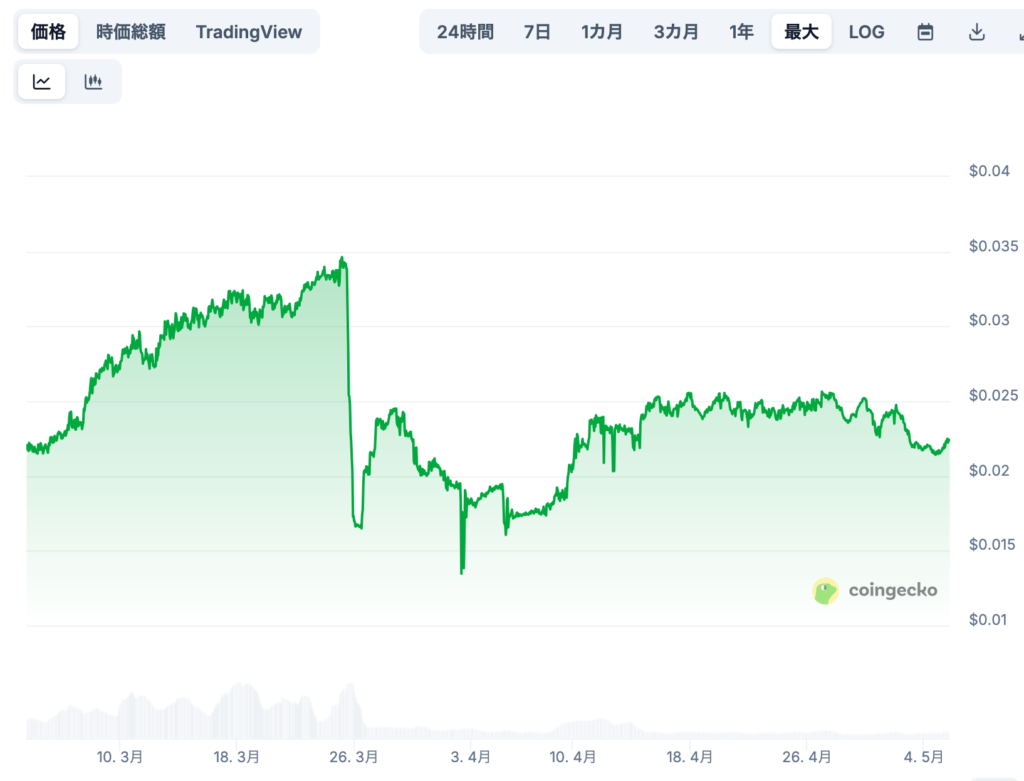This screenshot has height=781, width=1024.
Task: Toggle the LOG scale option
Action: 866,32
